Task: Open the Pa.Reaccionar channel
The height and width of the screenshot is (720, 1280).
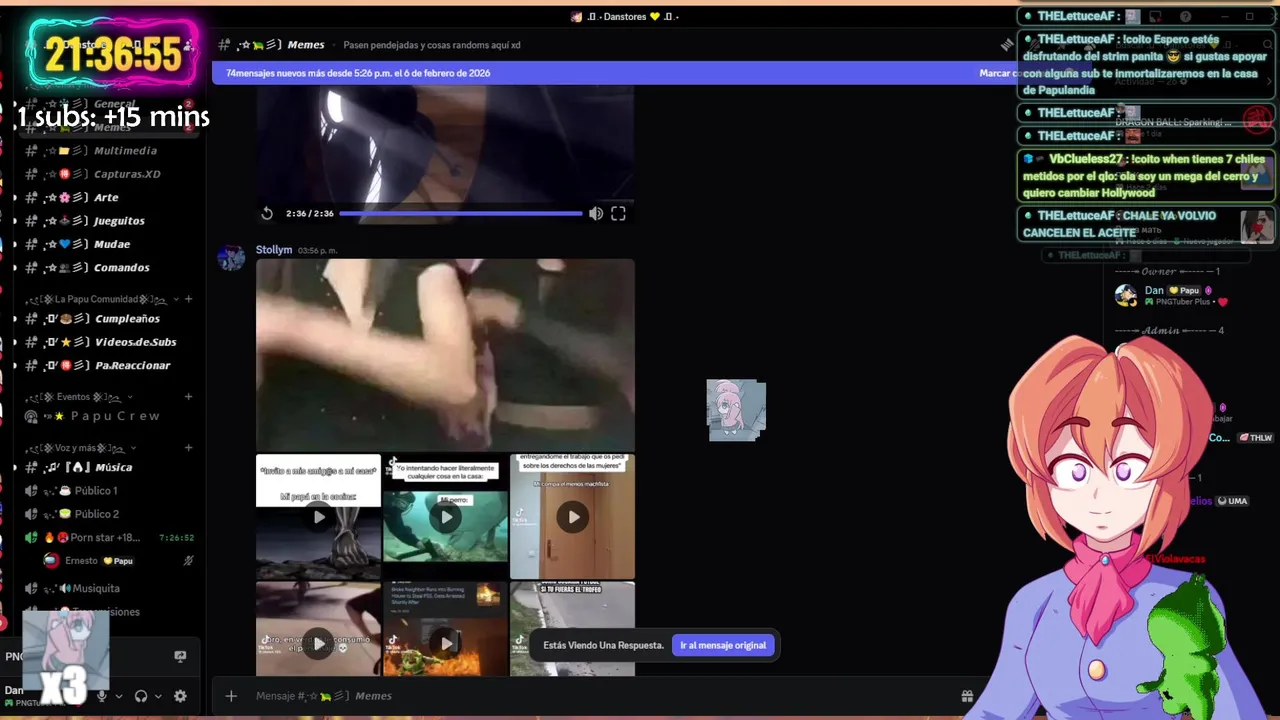Action: tap(110, 366)
